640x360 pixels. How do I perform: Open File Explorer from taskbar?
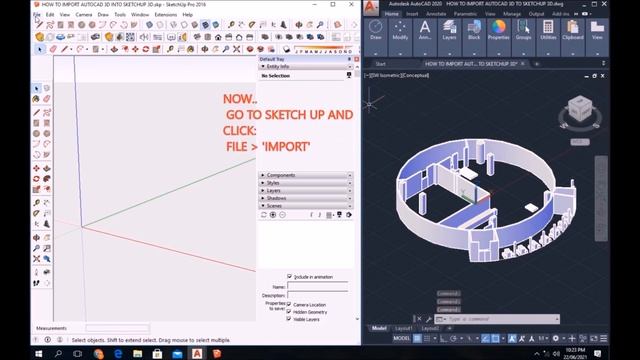138,353
